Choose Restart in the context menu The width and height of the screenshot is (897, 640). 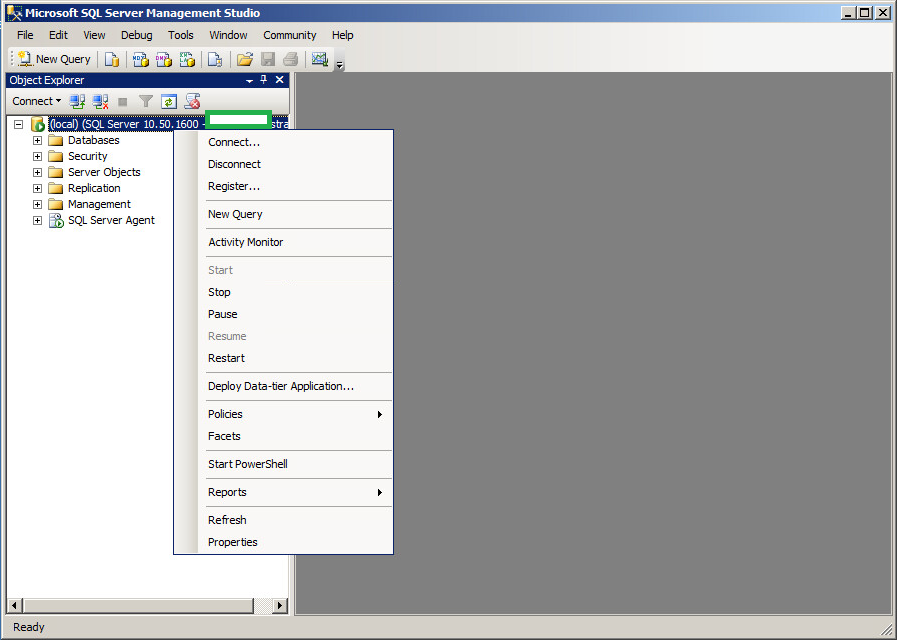[295, 359]
